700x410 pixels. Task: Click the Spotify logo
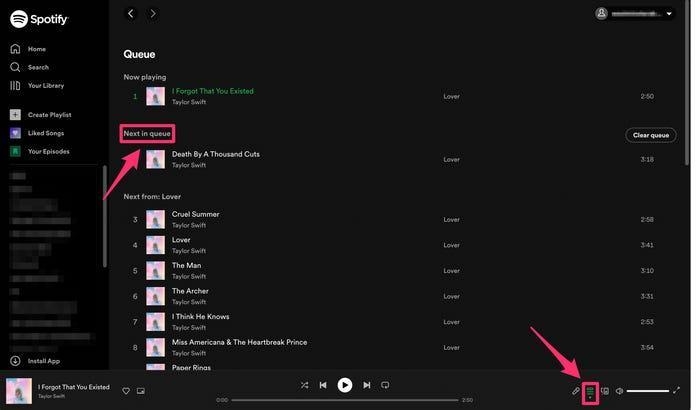pyautogui.click(x=39, y=19)
